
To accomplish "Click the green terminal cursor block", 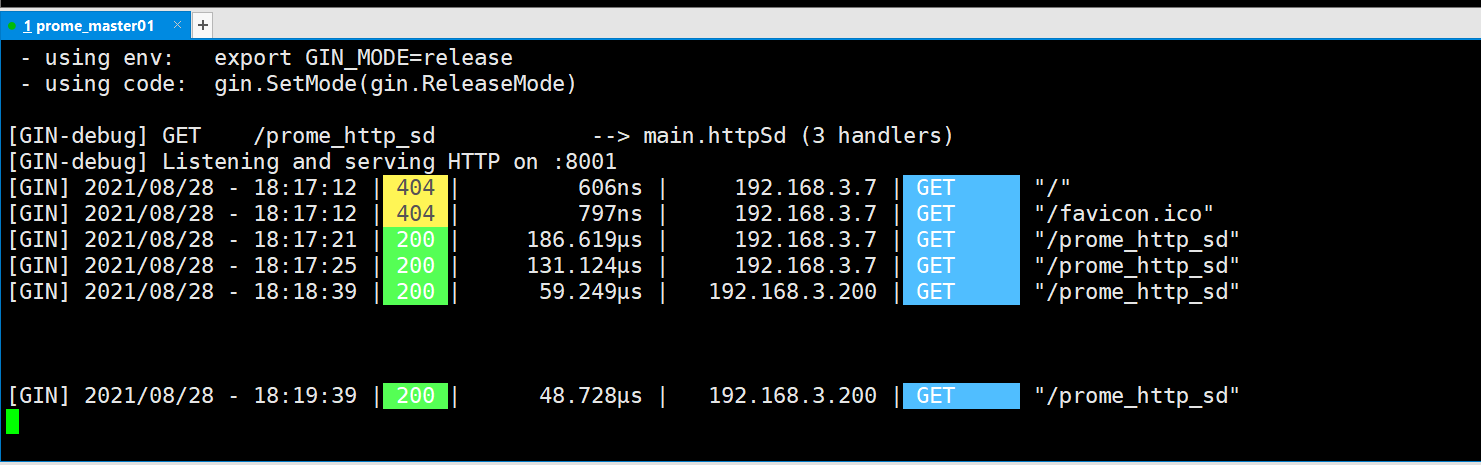I will pyautogui.click(x=13, y=421).
